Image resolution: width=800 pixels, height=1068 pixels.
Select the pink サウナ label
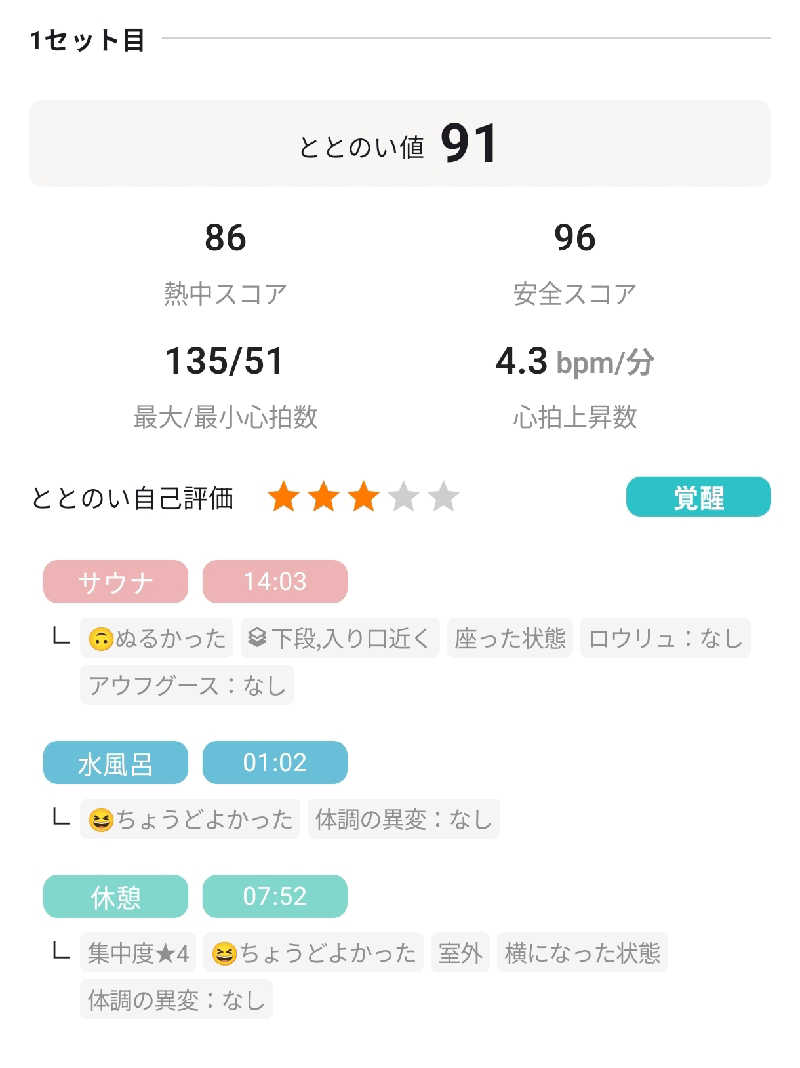click(x=115, y=582)
